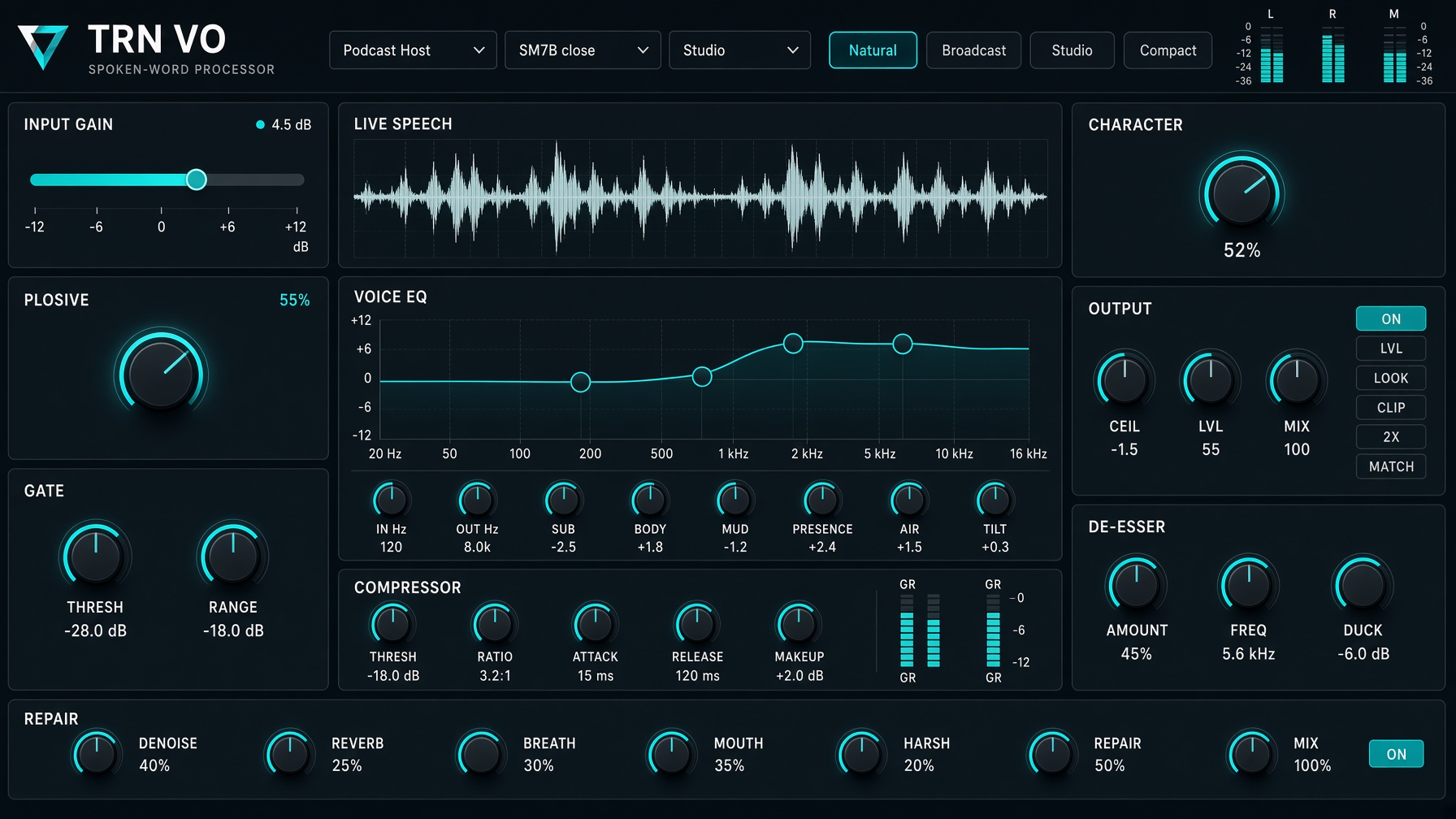Click the 52% Character value
This screenshot has height=819, width=1456.
[x=1241, y=250]
